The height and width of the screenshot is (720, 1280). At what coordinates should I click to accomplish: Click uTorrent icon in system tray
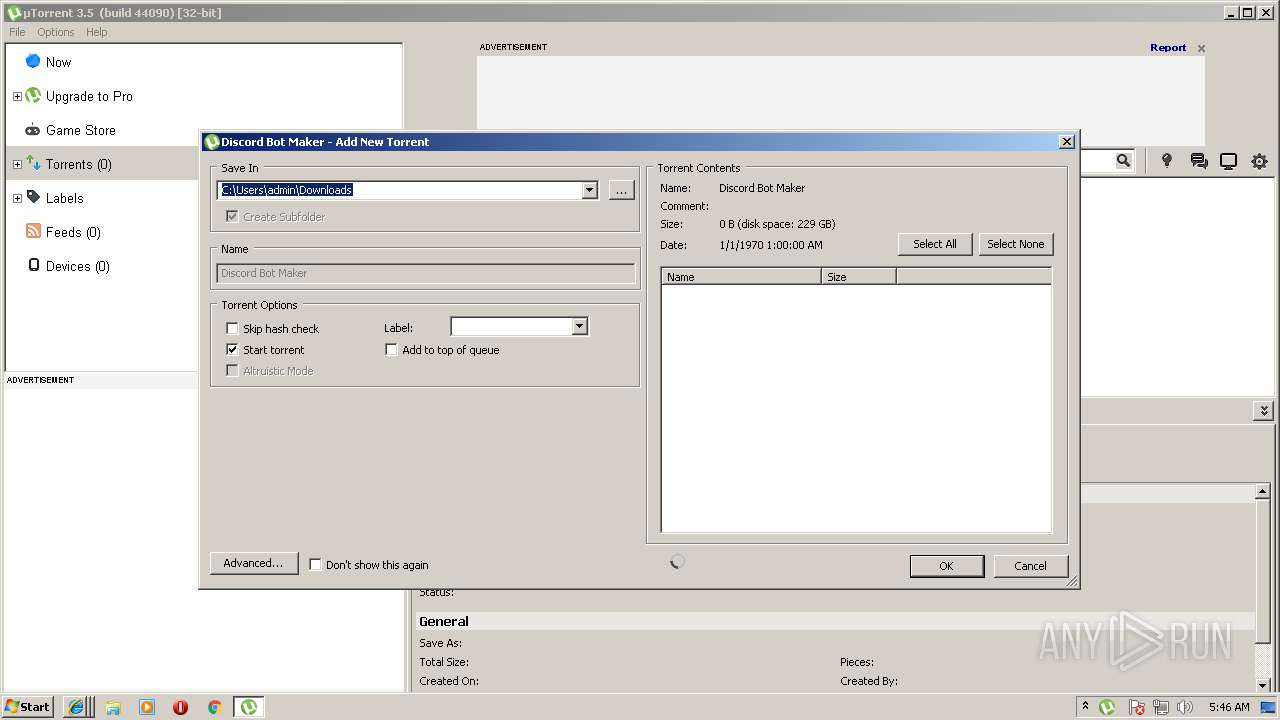coord(1108,707)
